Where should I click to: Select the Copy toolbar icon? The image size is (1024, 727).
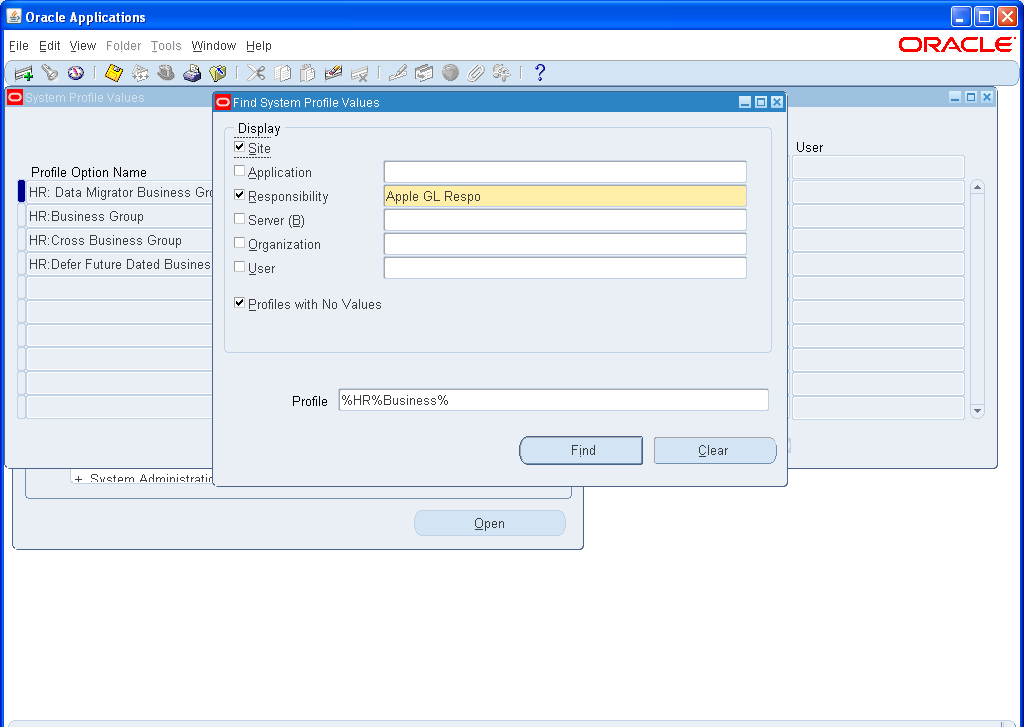(282, 72)
